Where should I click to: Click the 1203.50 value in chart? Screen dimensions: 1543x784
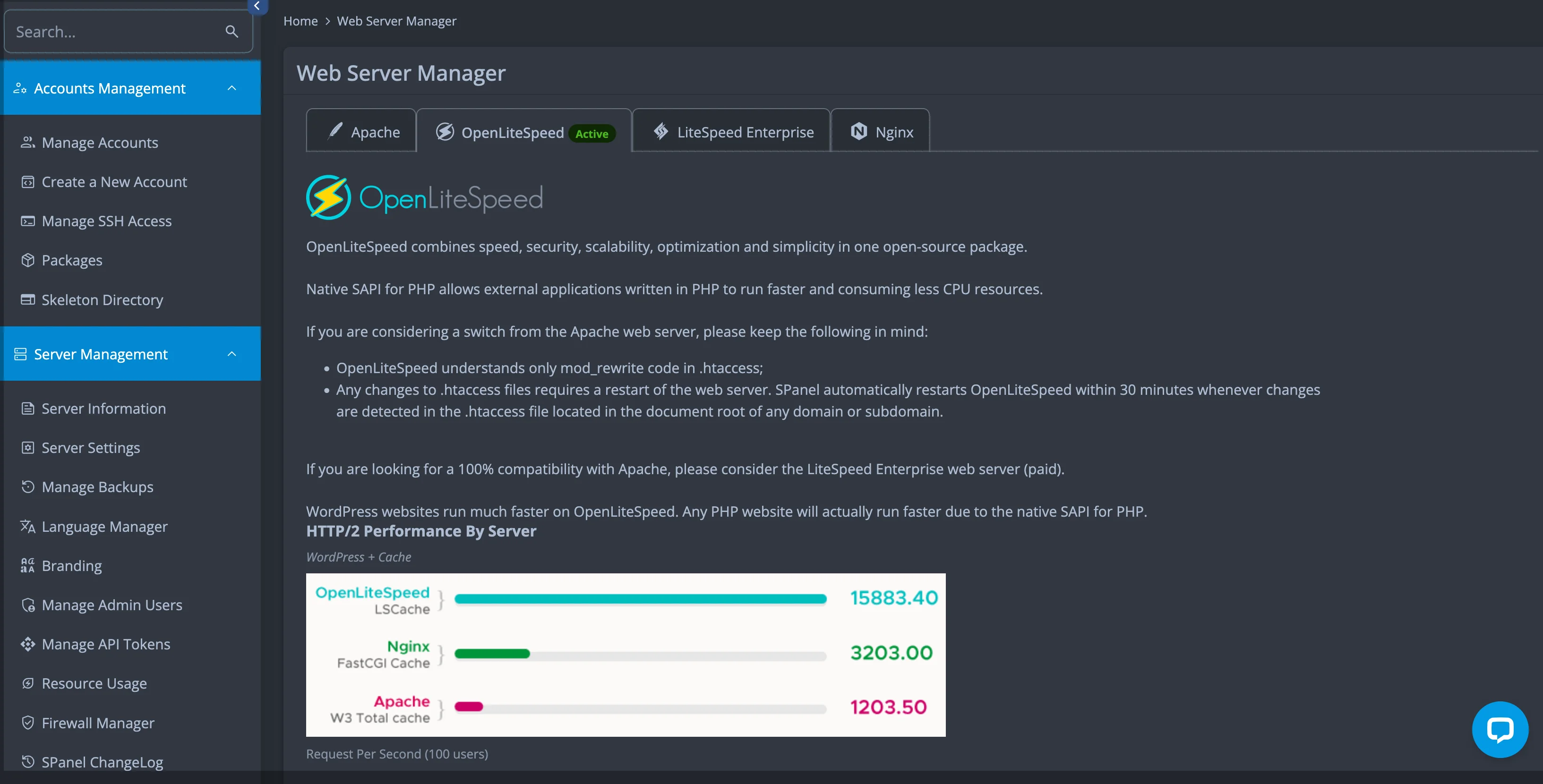coord(889,707)
